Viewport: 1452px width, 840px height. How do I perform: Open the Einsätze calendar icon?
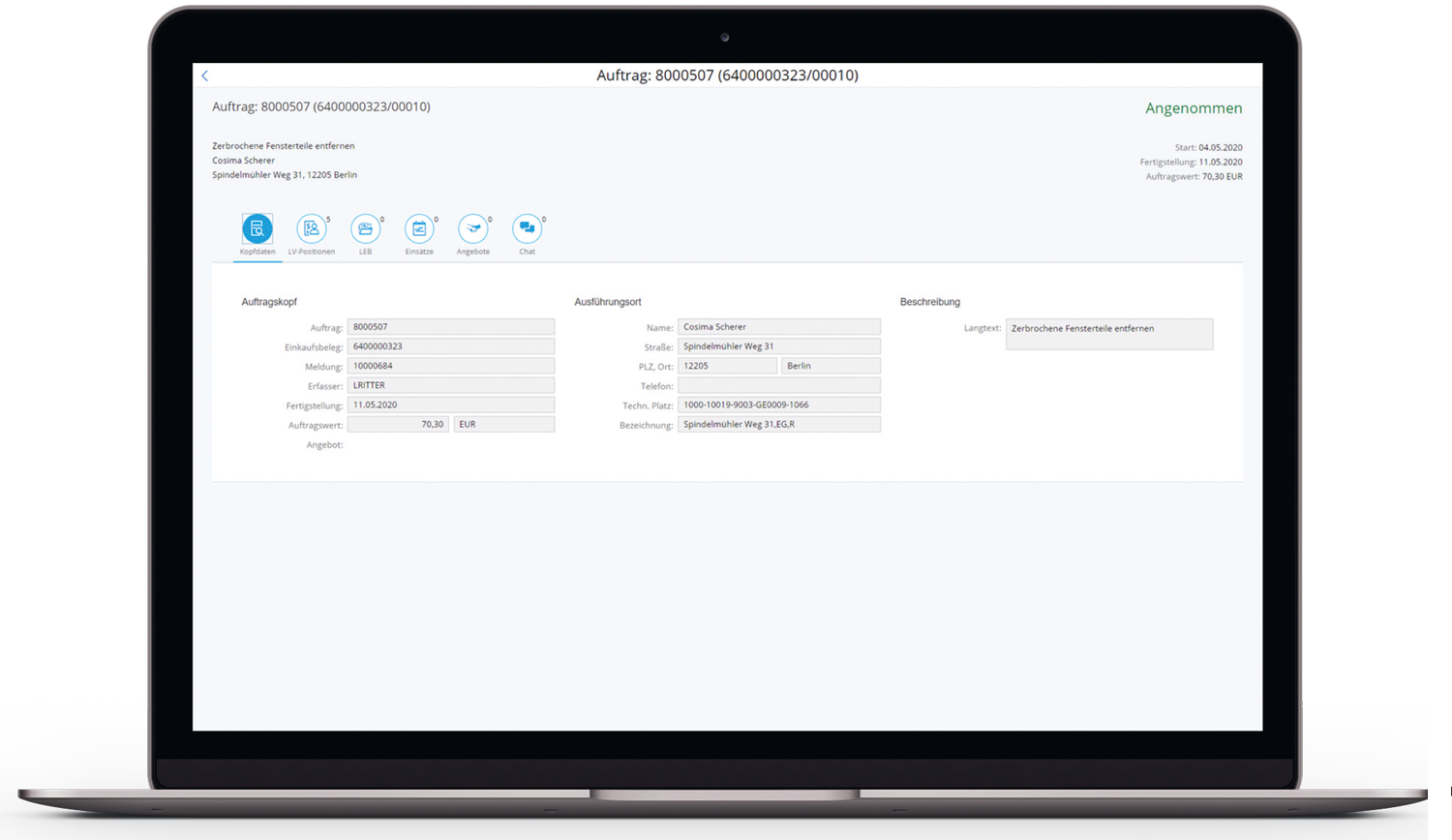[x=419, y=229]
